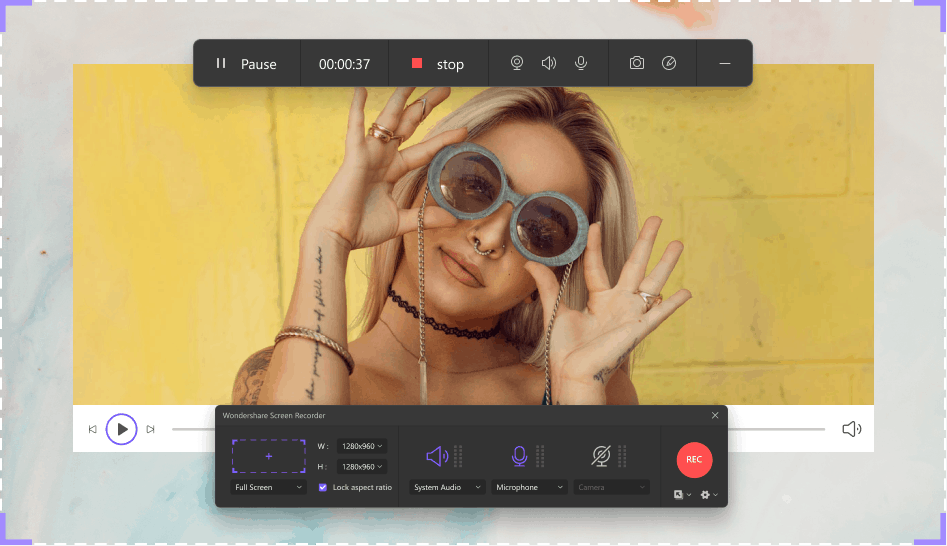Screen dimensions: 947x546
Task: Minimize the recording toolbar
Action: pyautogui.click(x=725, y=63)
